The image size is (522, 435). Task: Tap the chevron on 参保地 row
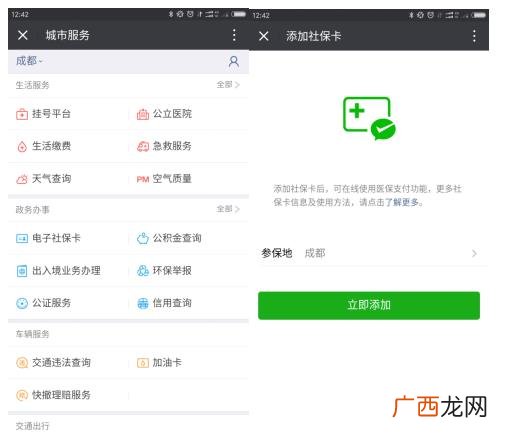(x=474, y=254)
